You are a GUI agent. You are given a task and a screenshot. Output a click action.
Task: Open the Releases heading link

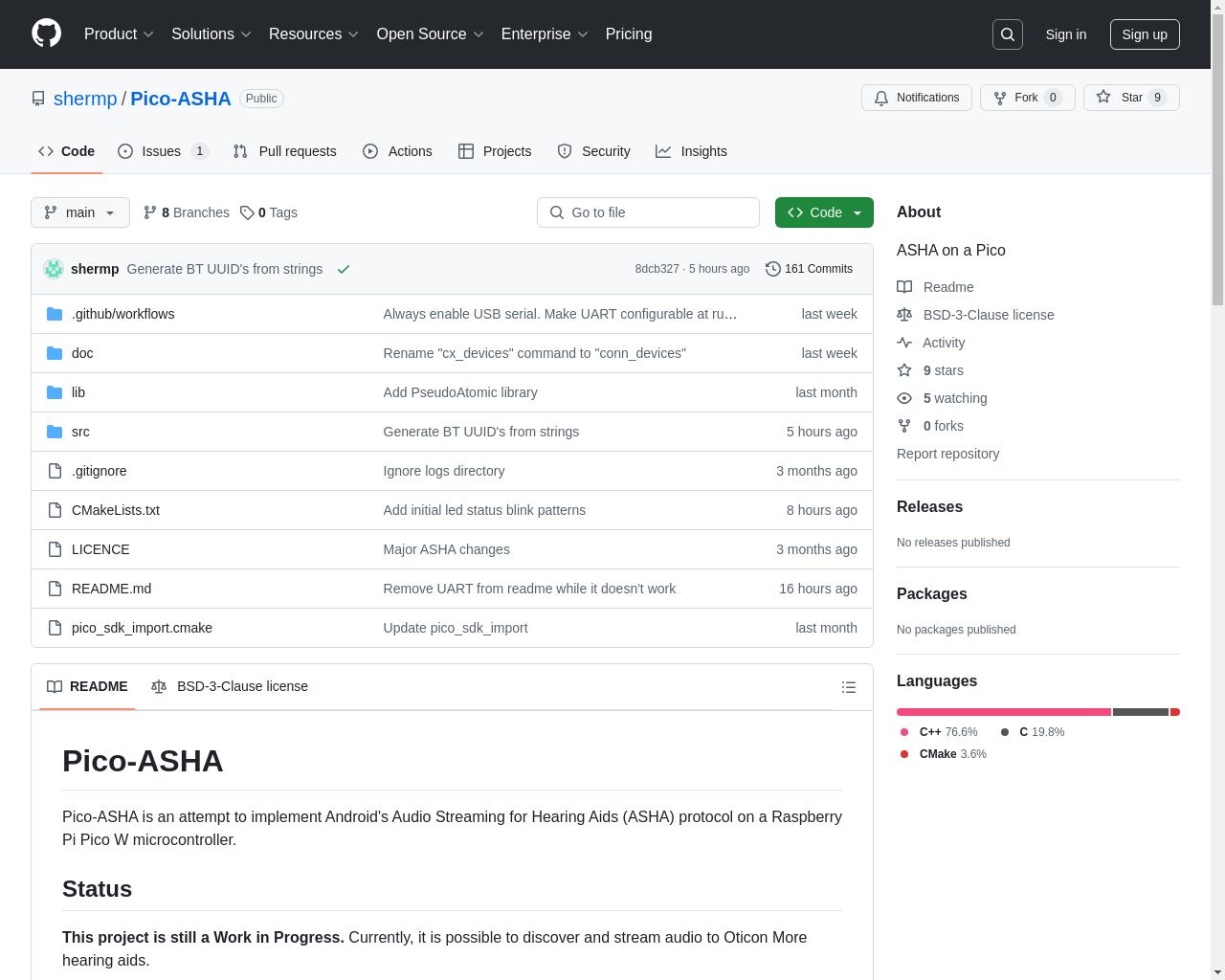[x=929, y=507]
